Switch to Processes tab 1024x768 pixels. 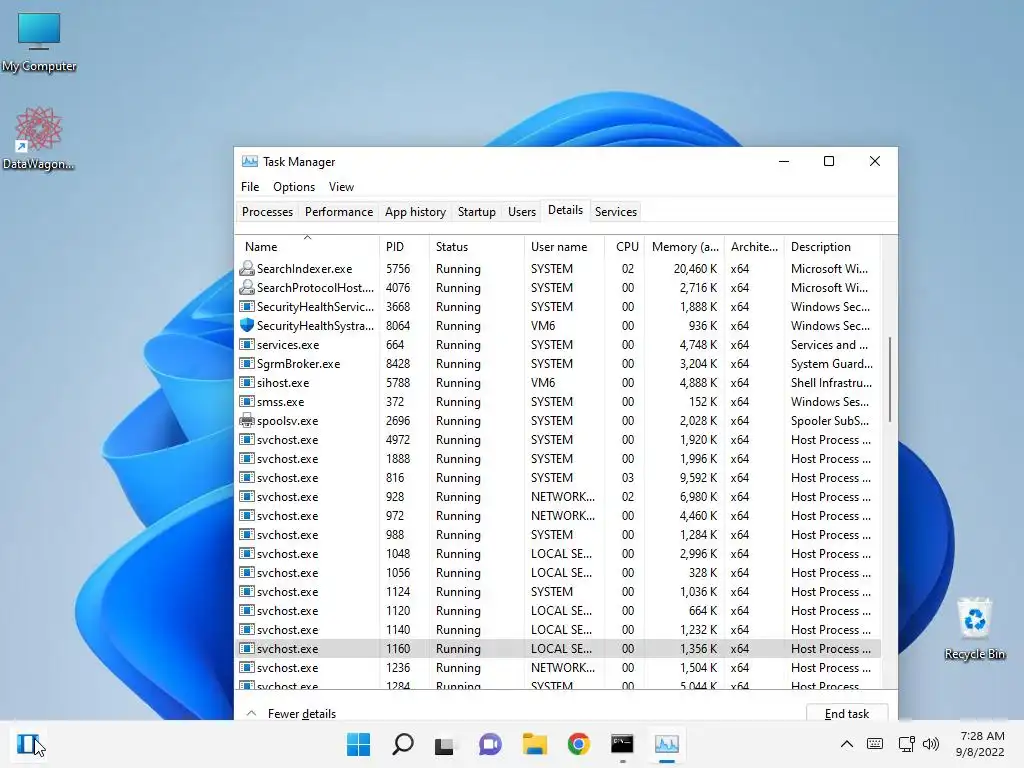coord(267,212)
